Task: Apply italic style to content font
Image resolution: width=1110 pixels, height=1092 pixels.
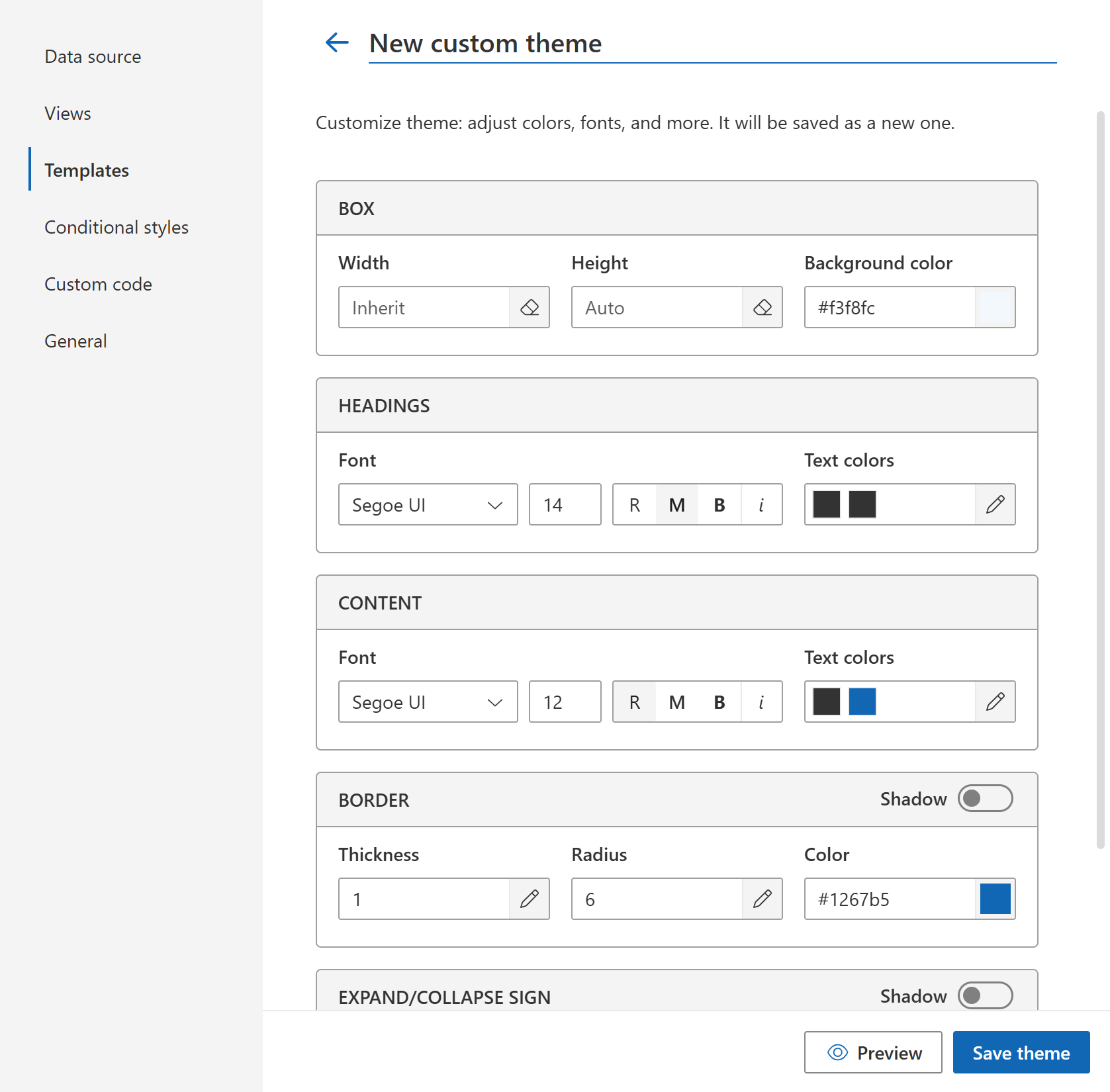Action: tap(761, 702)
